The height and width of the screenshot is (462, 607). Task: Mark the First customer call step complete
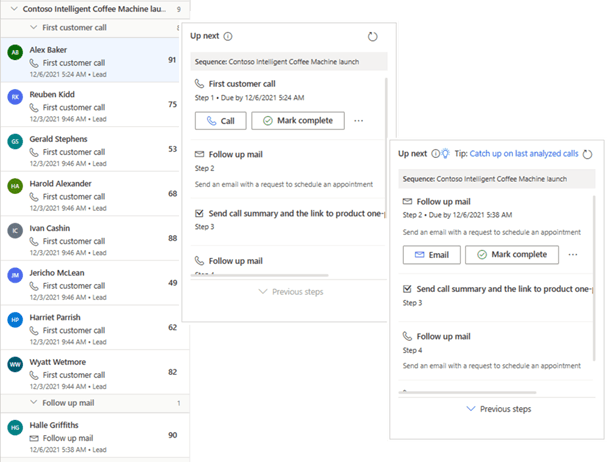pos(298,121)
